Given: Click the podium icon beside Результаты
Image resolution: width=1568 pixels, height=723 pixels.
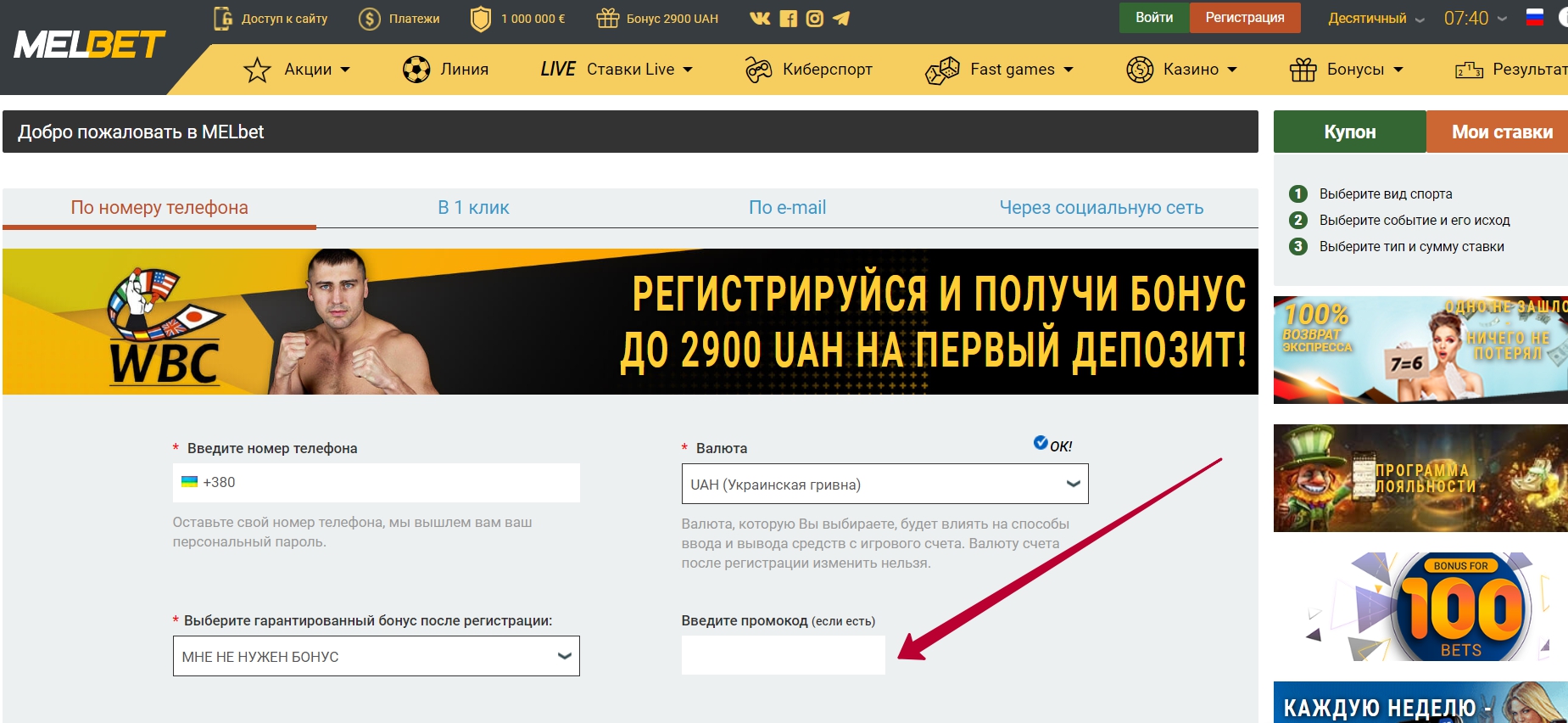Looking at the screenshot, I should click(x=1469, y=70).
